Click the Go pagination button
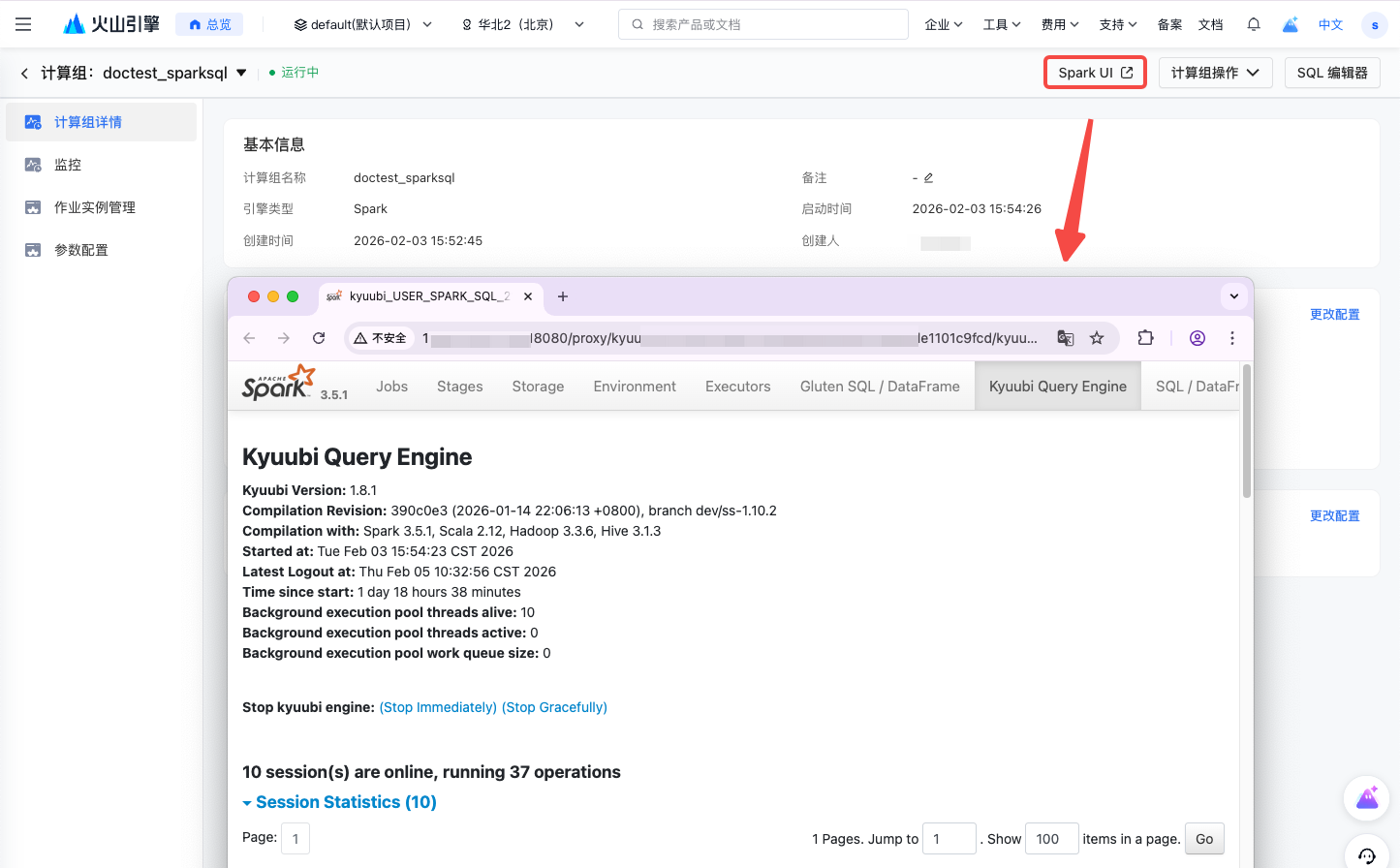 (1204, 839)
